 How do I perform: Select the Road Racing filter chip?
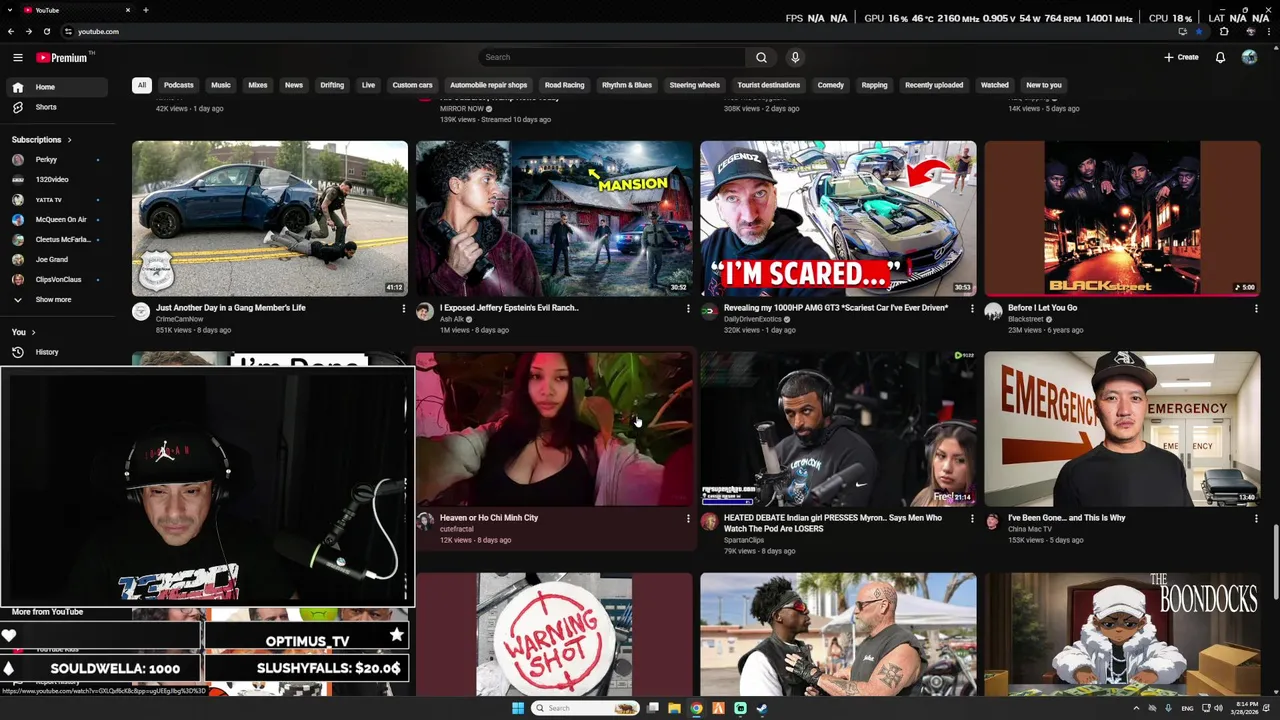[x=564, y=85]
